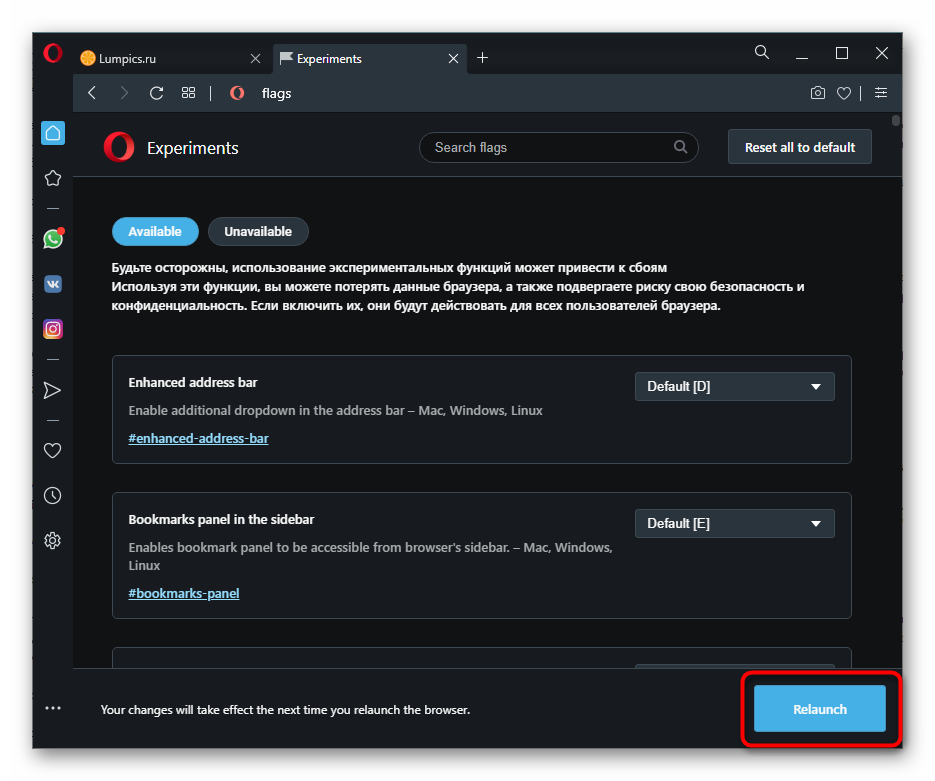Image resolution: width=935 pixels, height=781 pixels.
Task: Open Easy Setup sliders icon
Action: (880, 93)
